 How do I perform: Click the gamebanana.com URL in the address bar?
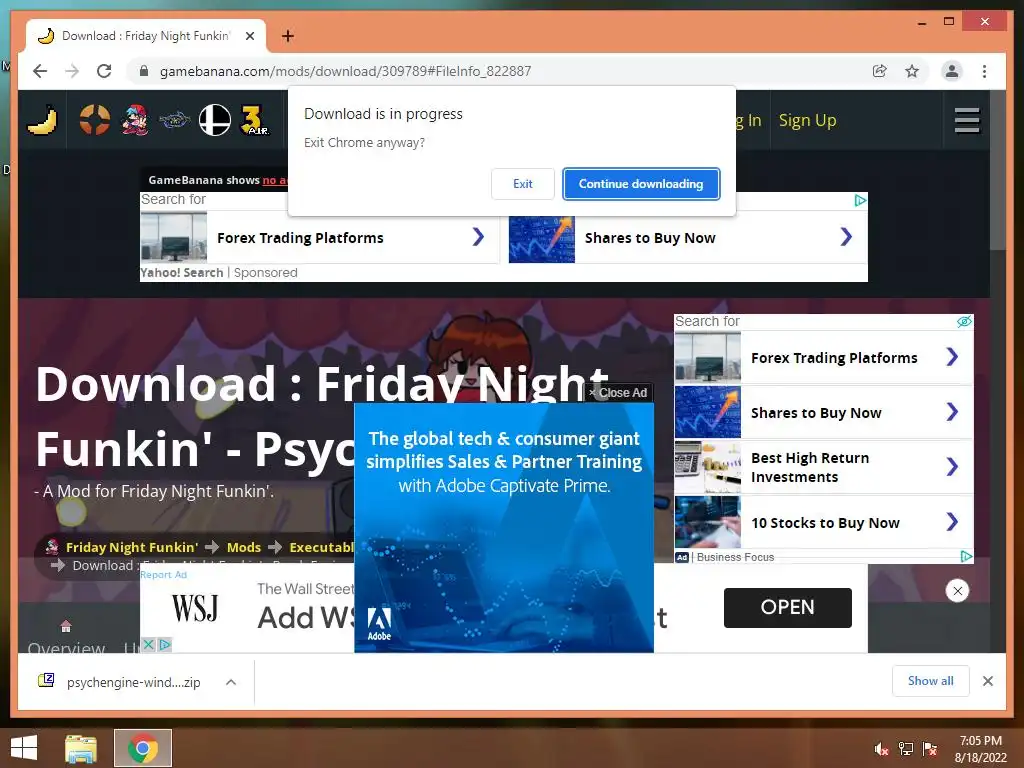pos(345,71)
